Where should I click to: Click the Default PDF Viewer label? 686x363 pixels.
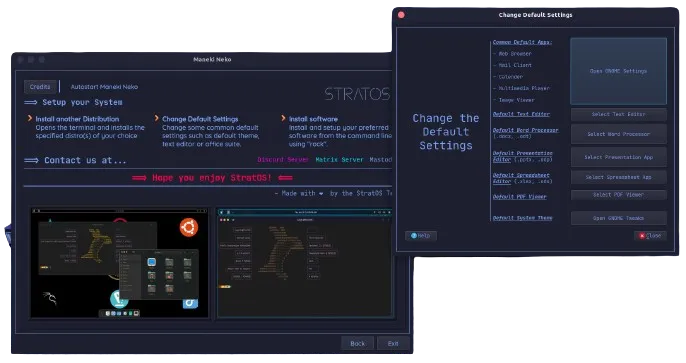click(519, 197)
